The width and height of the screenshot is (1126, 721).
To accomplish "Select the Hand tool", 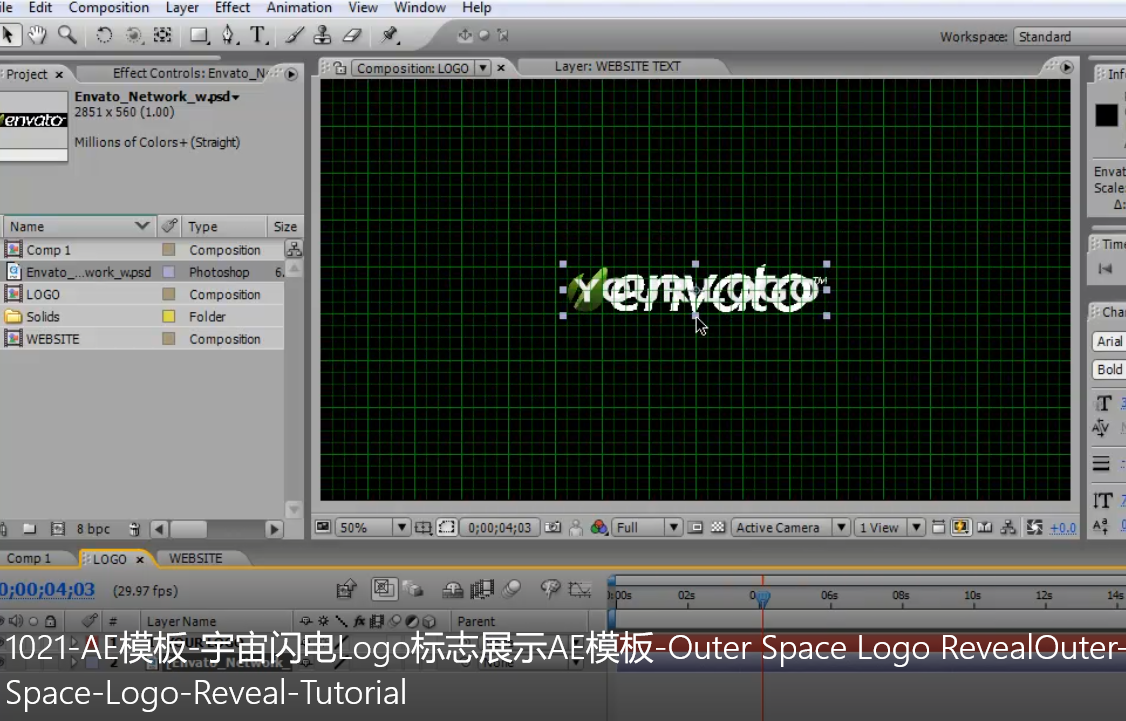I will (x=37, y=34).
